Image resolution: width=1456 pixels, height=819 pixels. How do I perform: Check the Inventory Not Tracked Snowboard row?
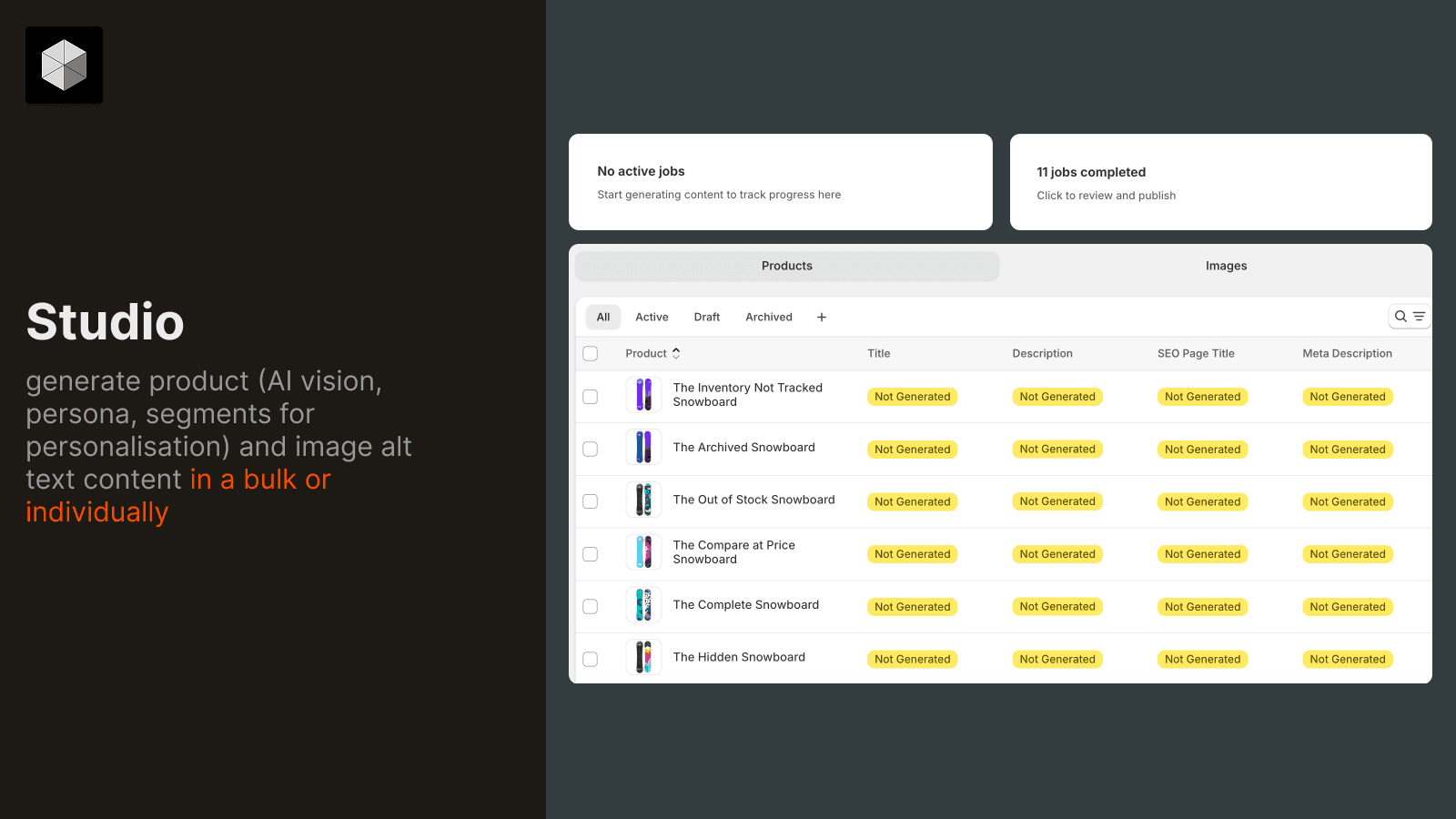(591, 397)
